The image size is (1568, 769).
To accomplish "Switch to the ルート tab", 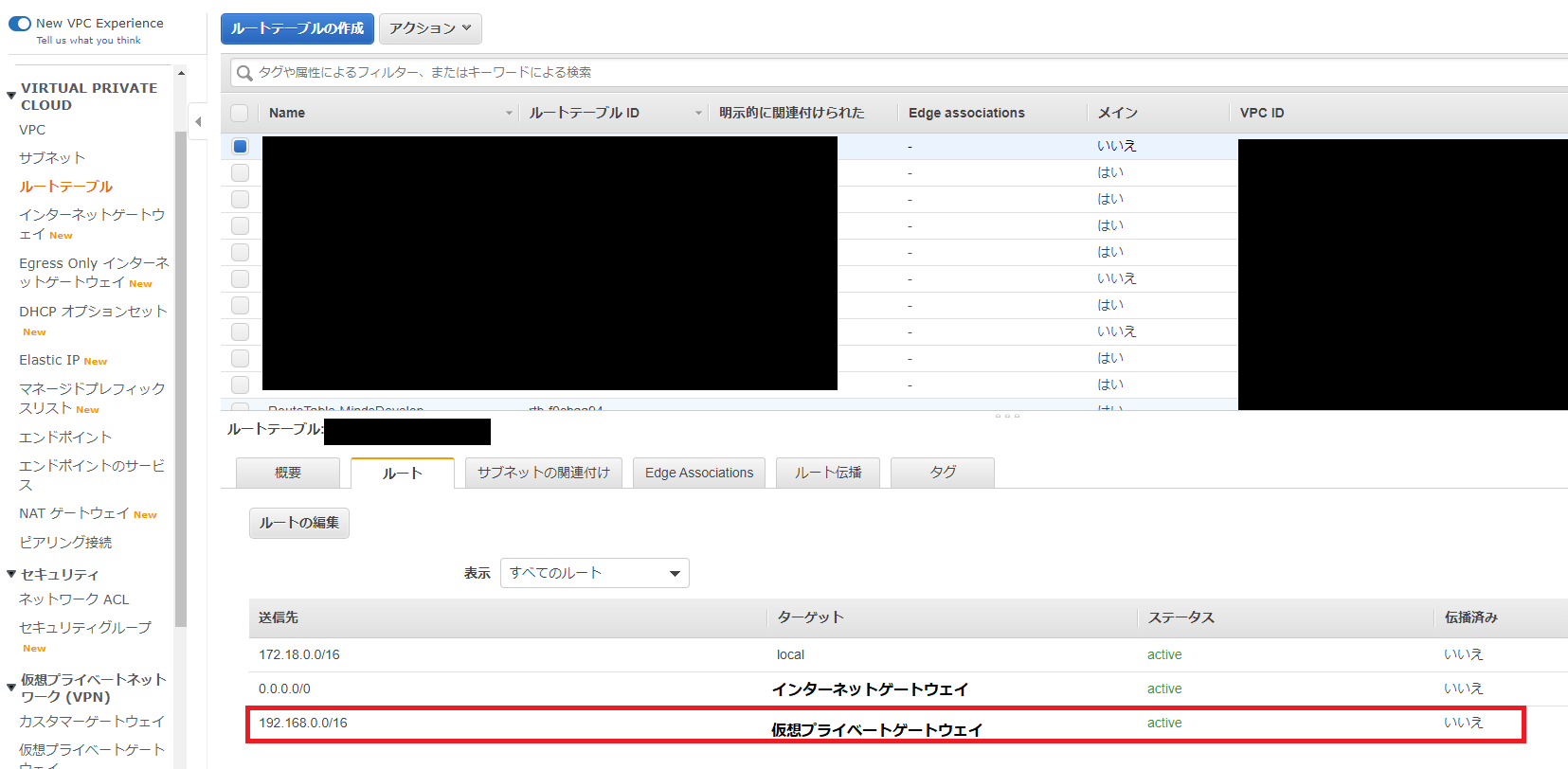I will tap(403, 473).
